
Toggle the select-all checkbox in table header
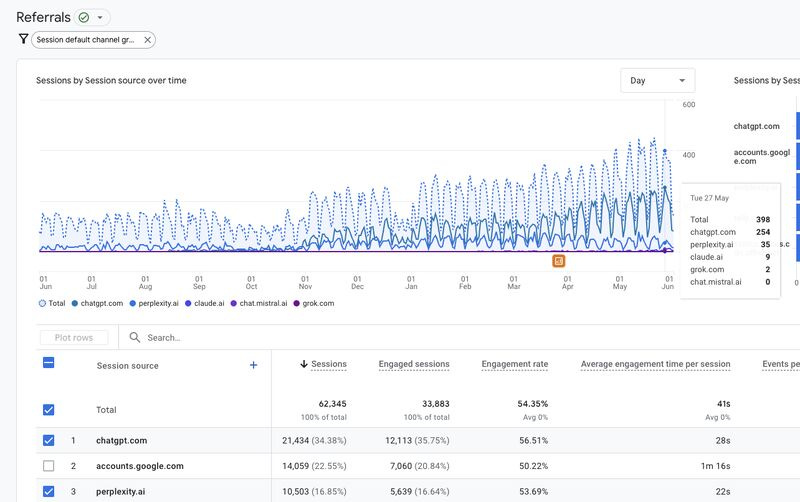pyautogui.click(x=48, y=363)
